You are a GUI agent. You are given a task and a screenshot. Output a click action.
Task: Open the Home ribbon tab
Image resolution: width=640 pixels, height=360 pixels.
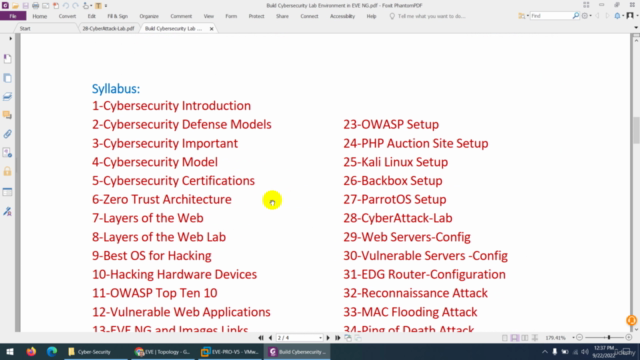(40, 16)
